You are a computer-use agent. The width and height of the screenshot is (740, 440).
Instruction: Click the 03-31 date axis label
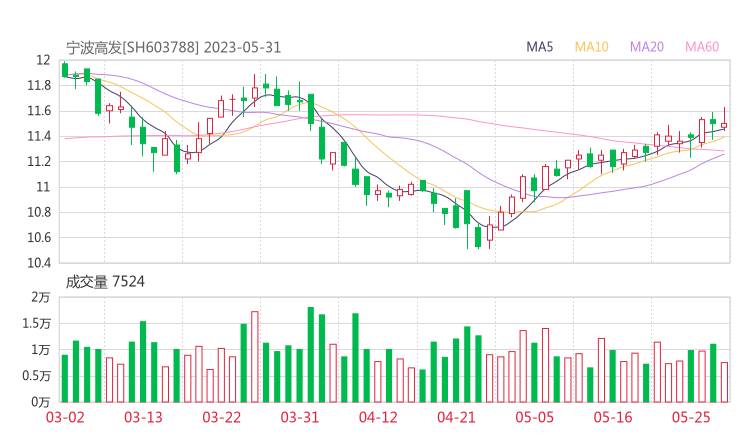(300, 417)
